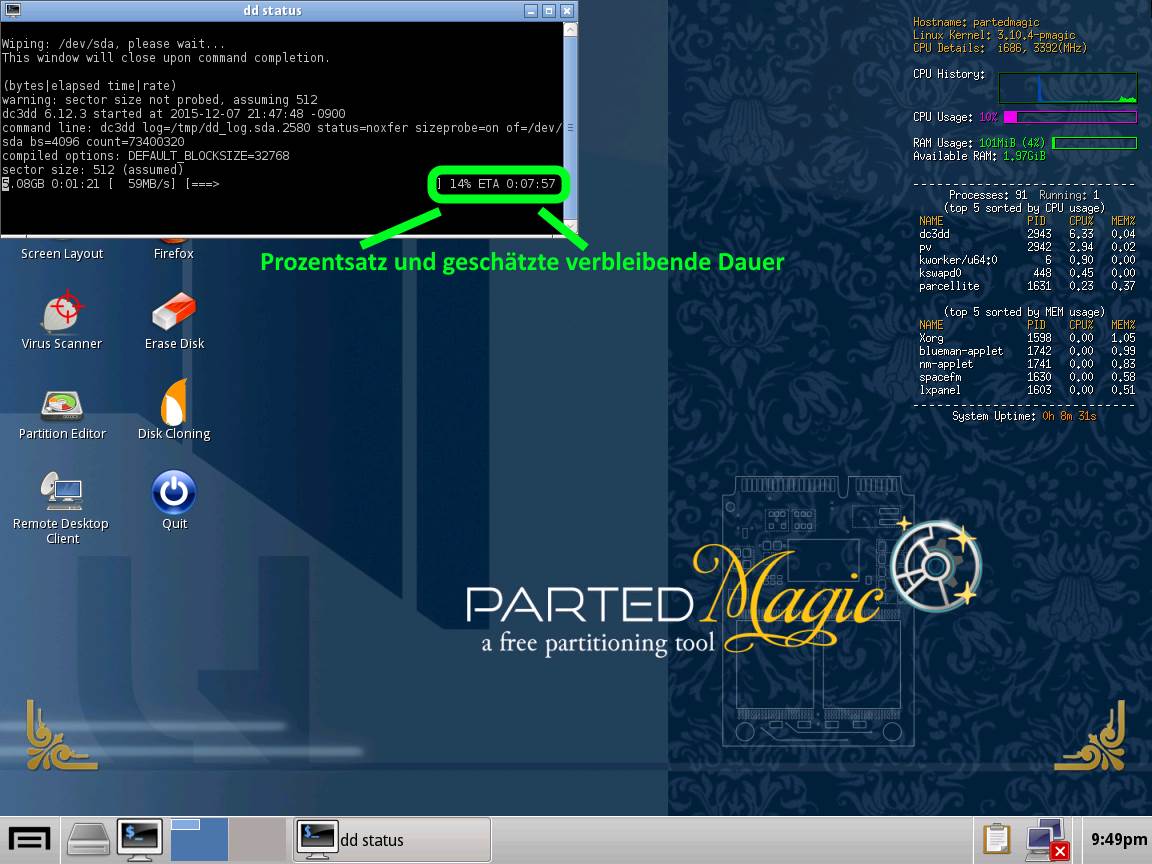Open the dd status window menu icon
Image resolution: width=1152 pixels, height=864 pixels.
tap(12, 10)
